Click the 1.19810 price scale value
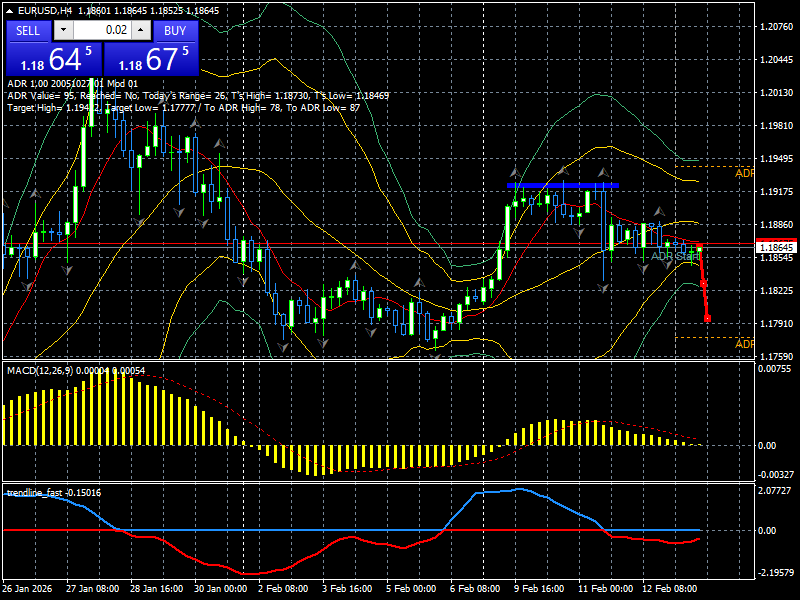This screenshot has height=600, width=800. tap(777, 126)
